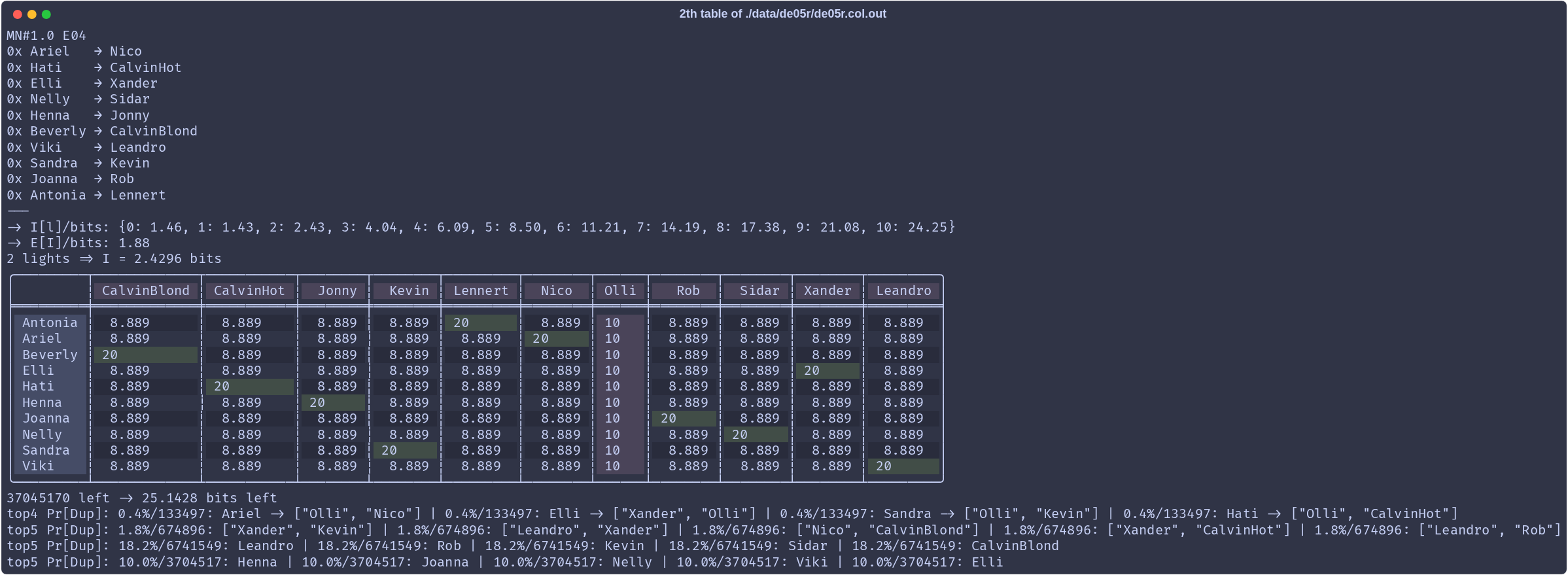The width and height of the screenshot is (1568, 575).
Task: Click the '37045170 left → 25.1428 bits left' line
Action: tap(142, 498)
